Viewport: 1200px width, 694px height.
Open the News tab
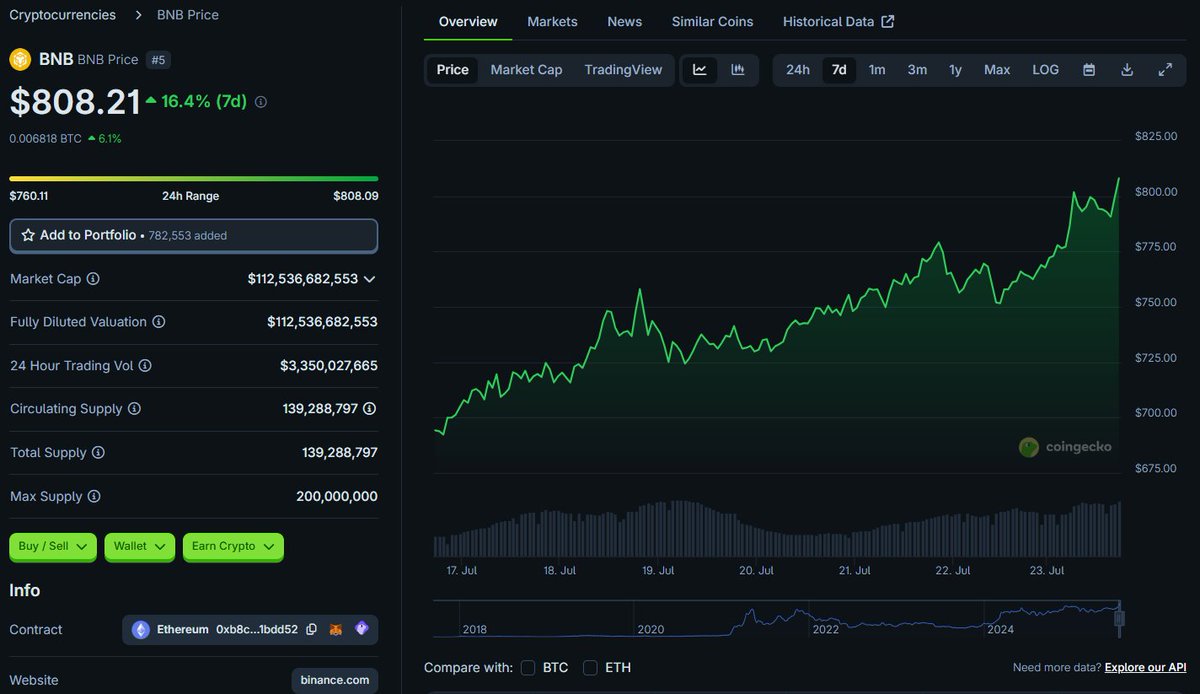[x=625, y=21]
